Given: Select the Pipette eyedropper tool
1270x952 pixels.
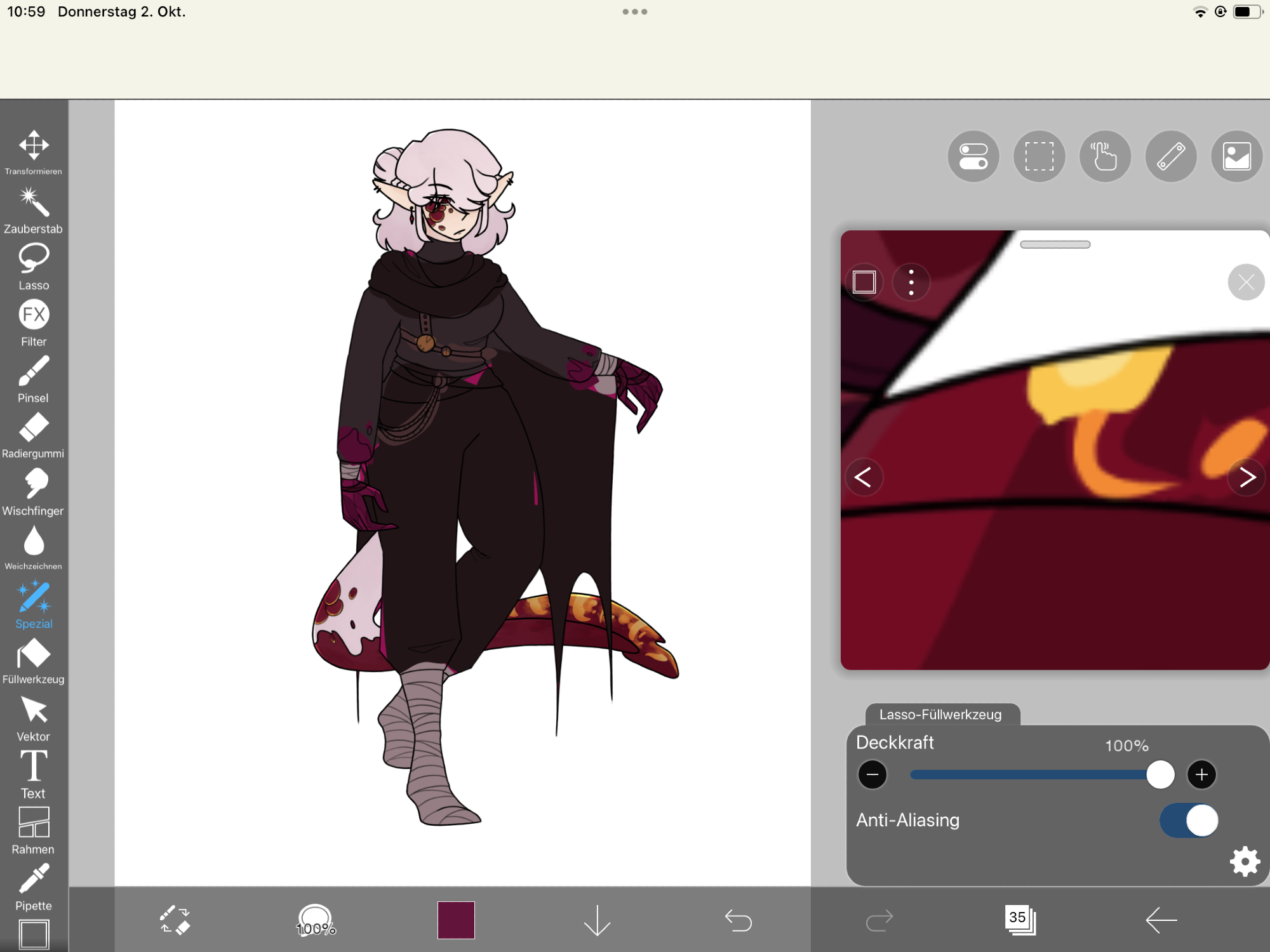Looking at the screenshot, I should tap(34, 886).
